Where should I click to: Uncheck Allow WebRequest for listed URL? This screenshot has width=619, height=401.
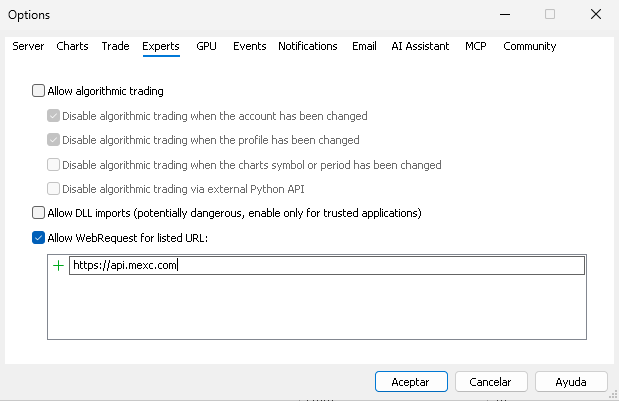click(38, 238)
